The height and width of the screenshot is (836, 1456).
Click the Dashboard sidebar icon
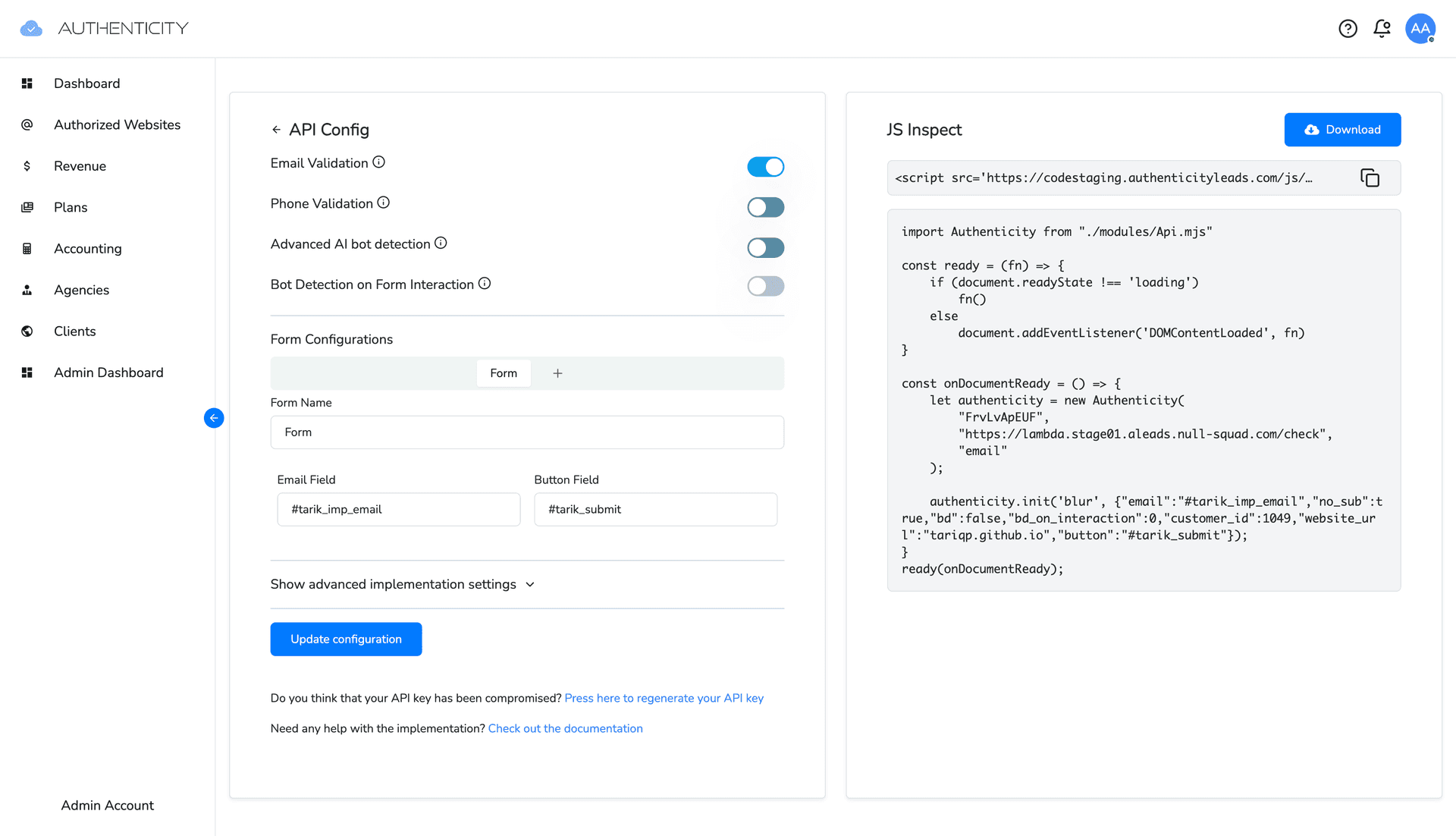coord(27,83)
